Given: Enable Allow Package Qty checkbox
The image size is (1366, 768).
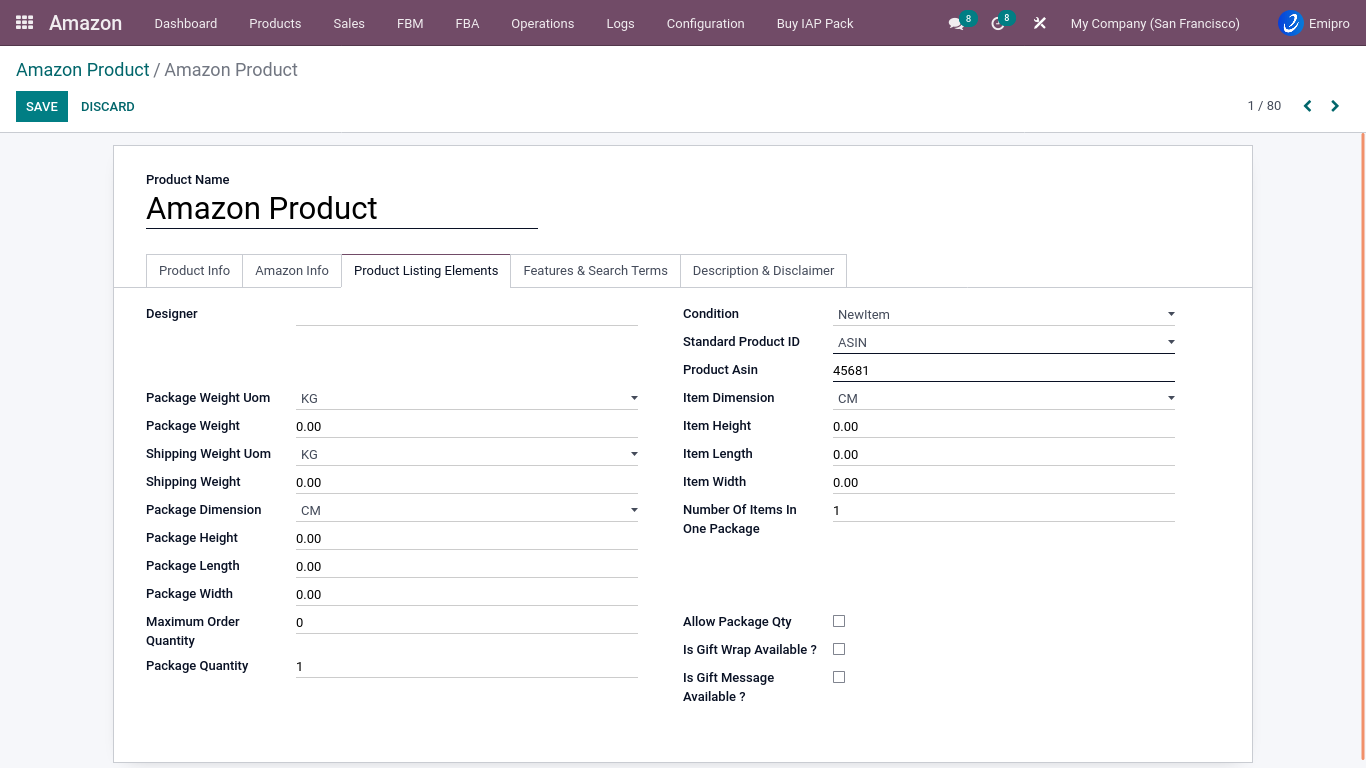Looking at the screenshot, I should point(839,621).
